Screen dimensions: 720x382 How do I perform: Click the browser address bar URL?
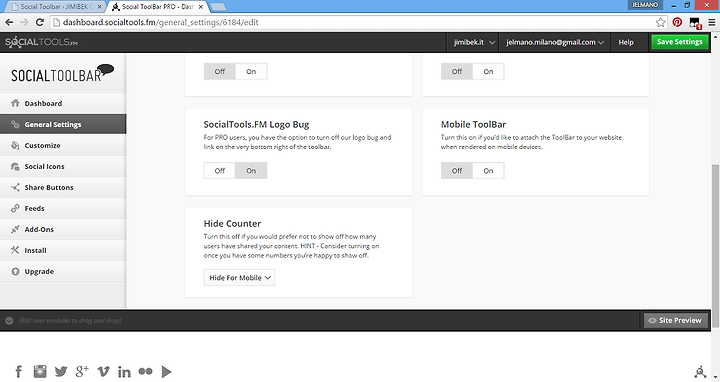pos(161,22)
